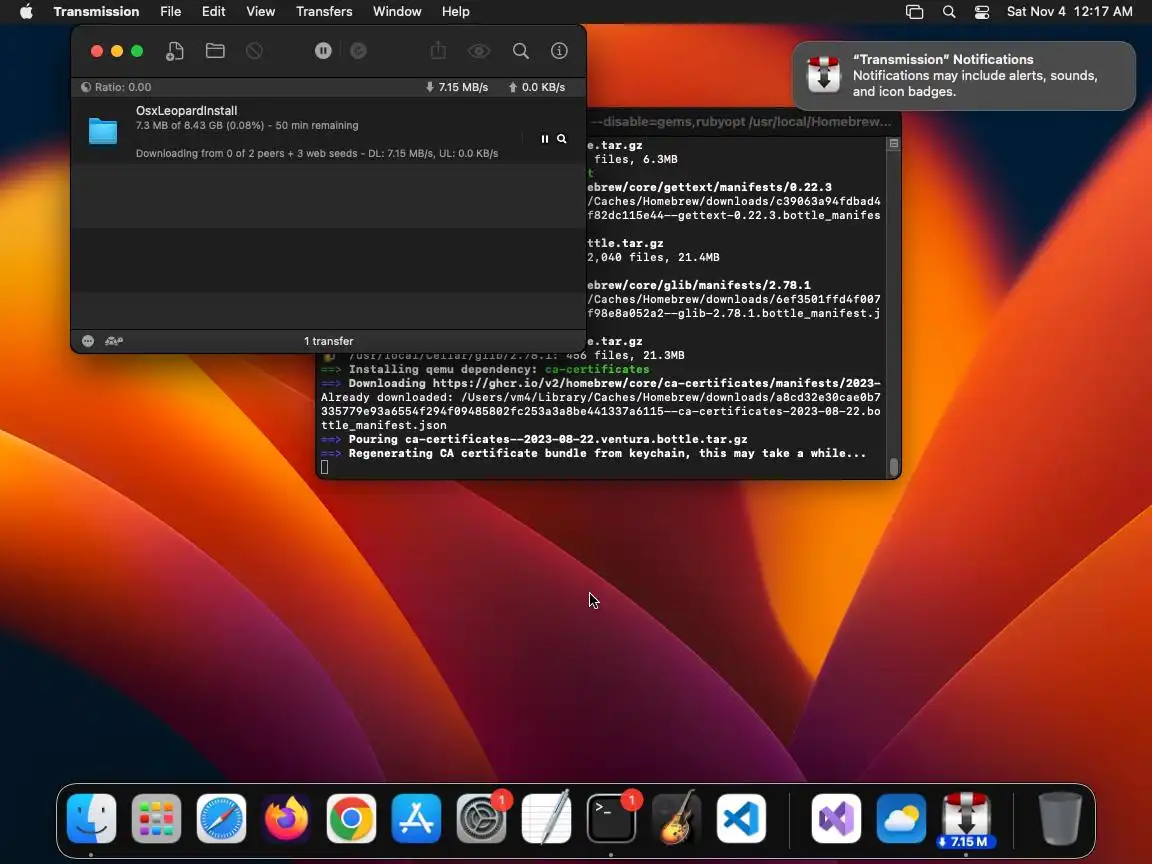The width and height of the screenshot is (1152, 864).
Task: Open the Apple menu
Action: coord(26,12)
